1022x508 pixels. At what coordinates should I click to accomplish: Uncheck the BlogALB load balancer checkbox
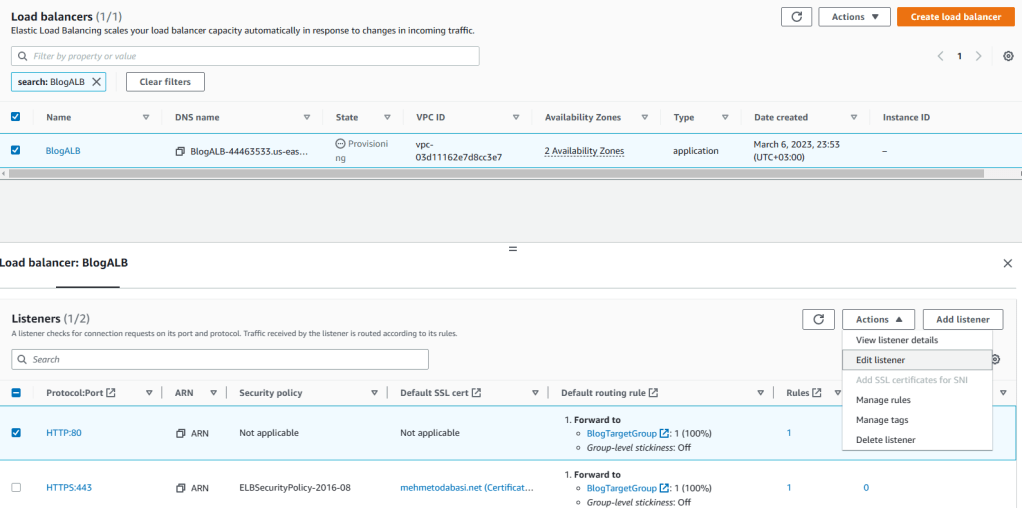click(15, 151)
